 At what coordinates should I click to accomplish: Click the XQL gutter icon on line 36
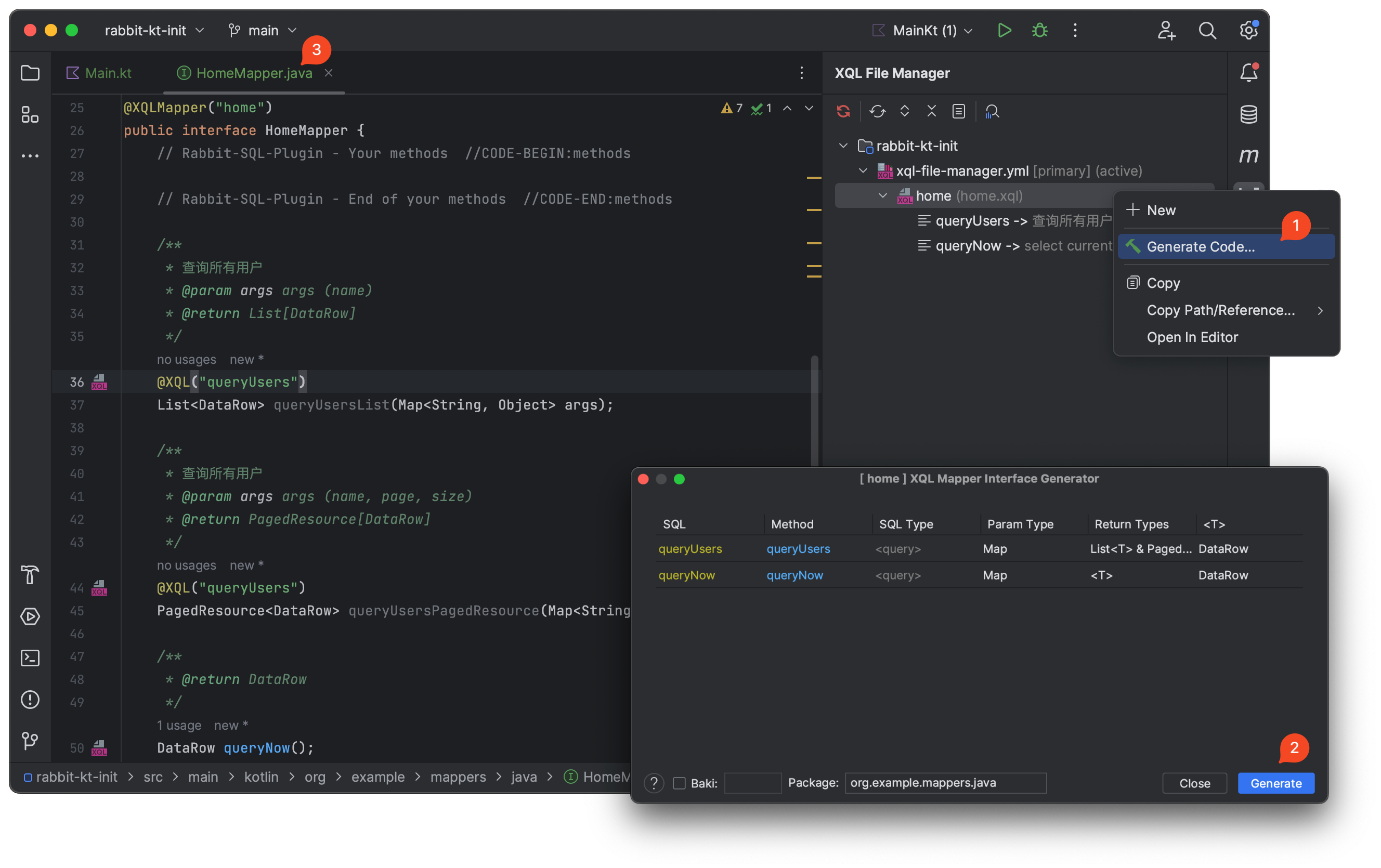pyautogui.click(x=99, y=382)
